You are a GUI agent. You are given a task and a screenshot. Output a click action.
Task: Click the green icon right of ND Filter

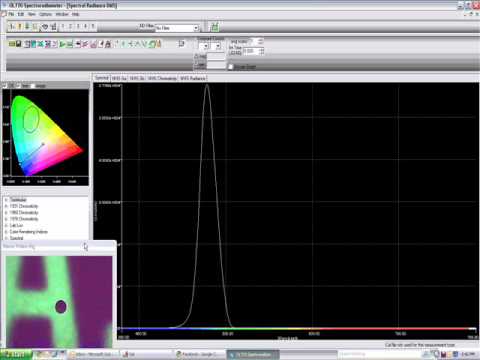point(215,27)
